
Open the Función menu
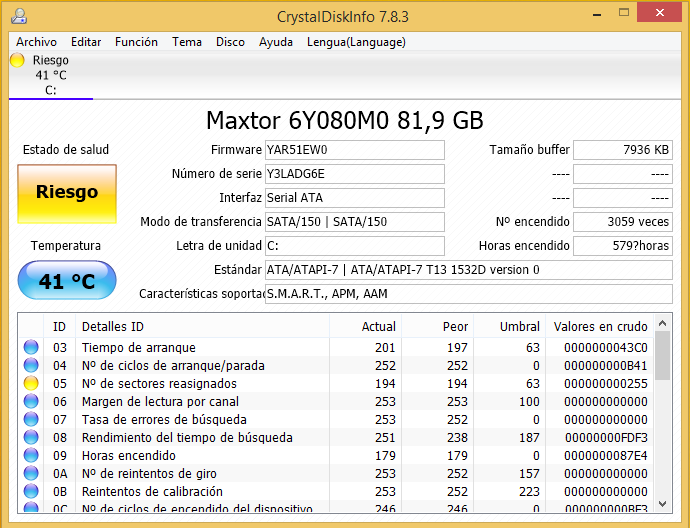point(136,42)
